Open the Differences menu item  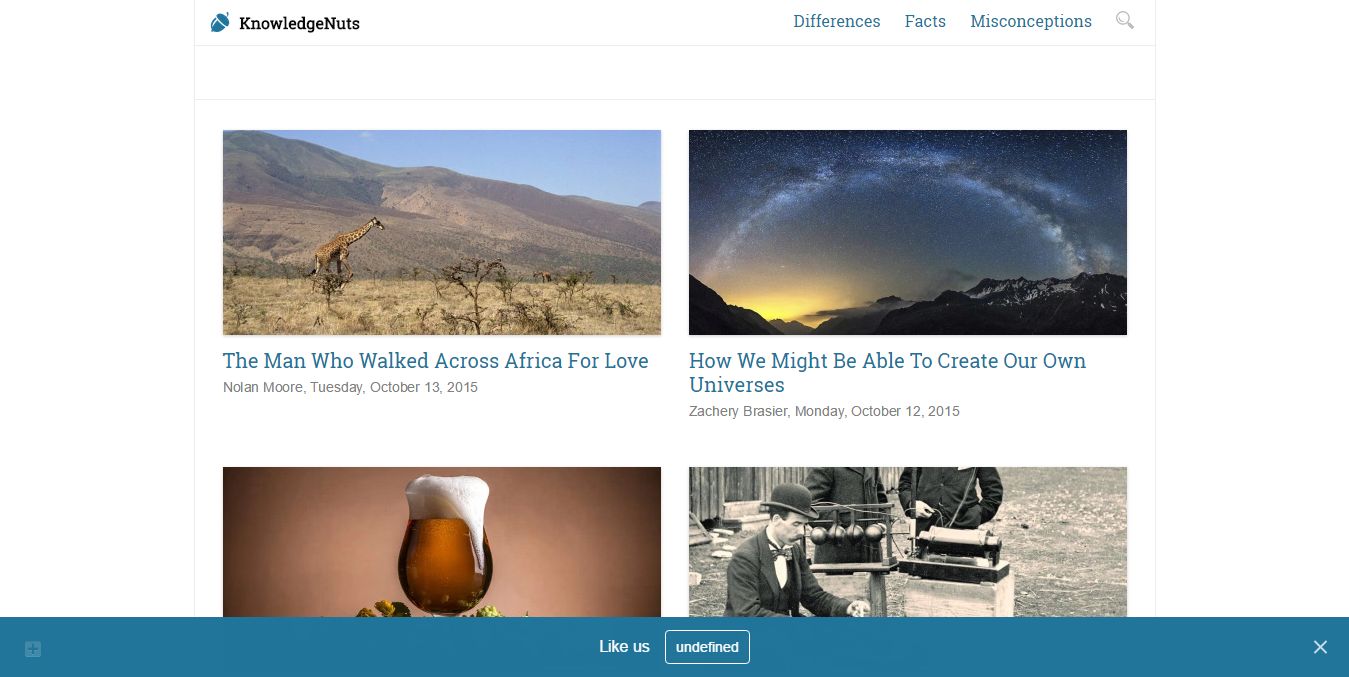[x=837, y=21]
